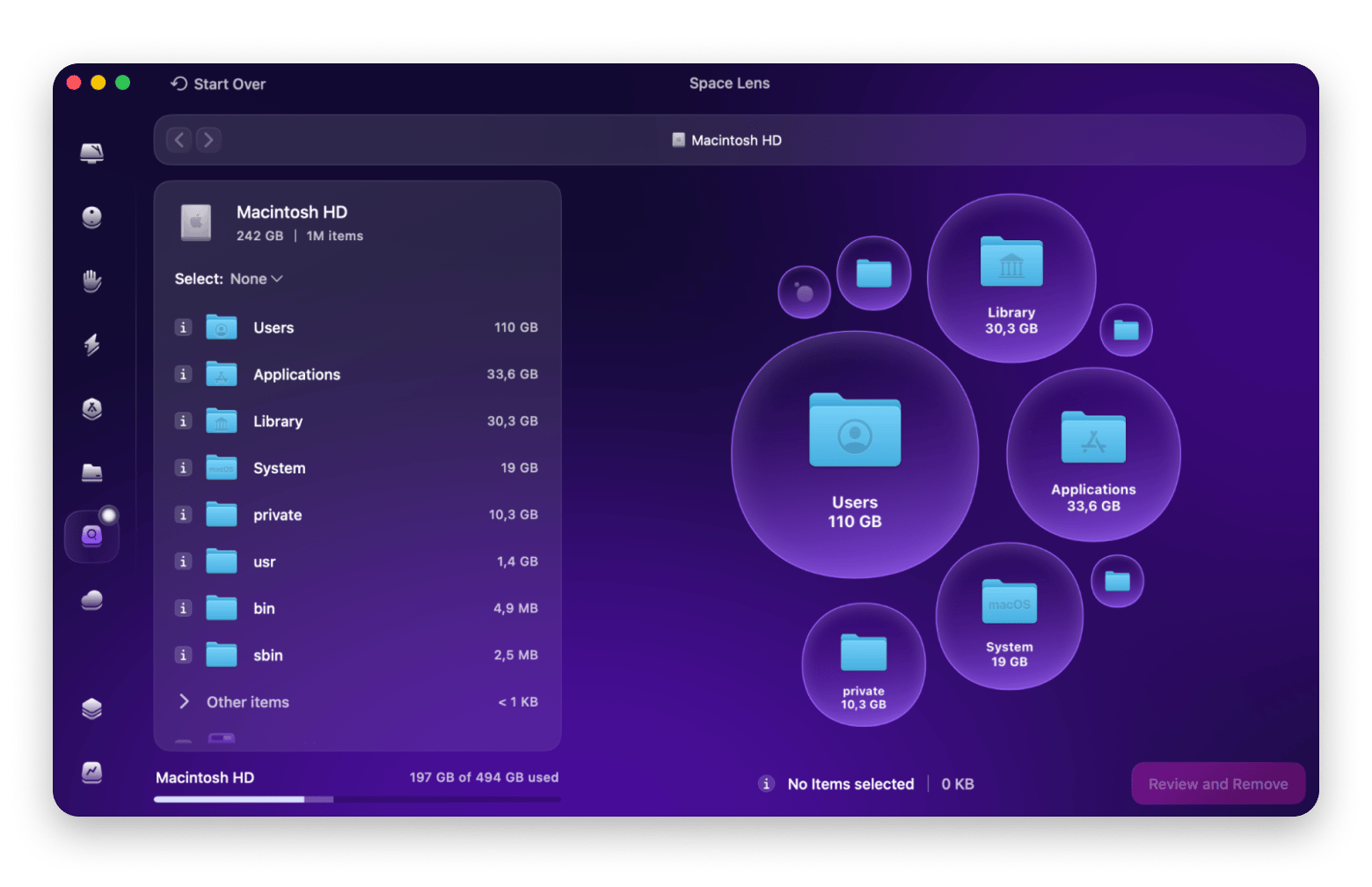Open the cloud cleanup module icon
The width and height of the screenshot is (1372, 887).
pos(91,600)
